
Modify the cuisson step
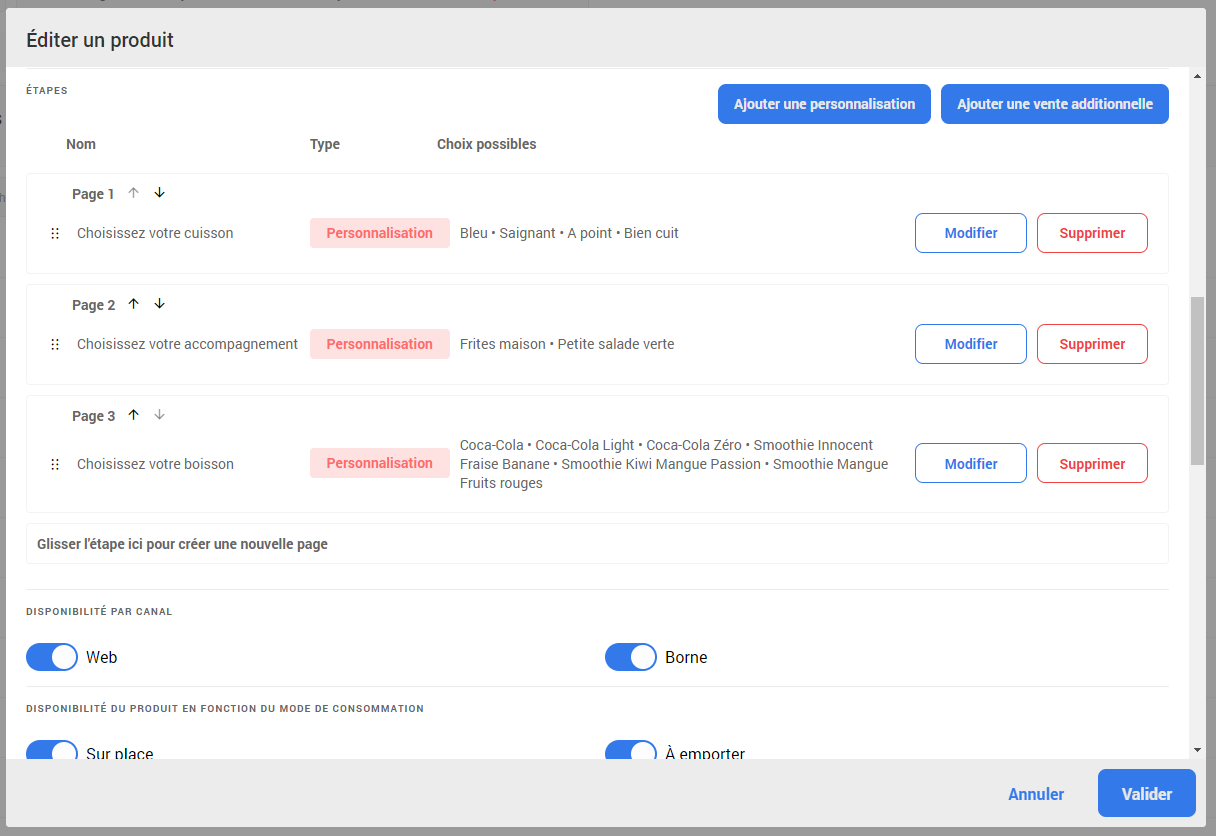point(970,233)
